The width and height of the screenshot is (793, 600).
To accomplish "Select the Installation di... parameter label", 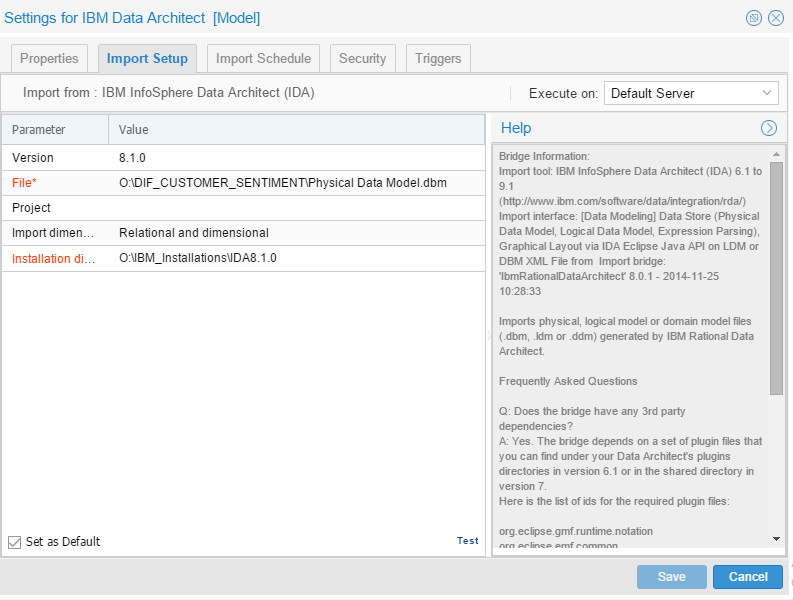I will tap(53, 259).
